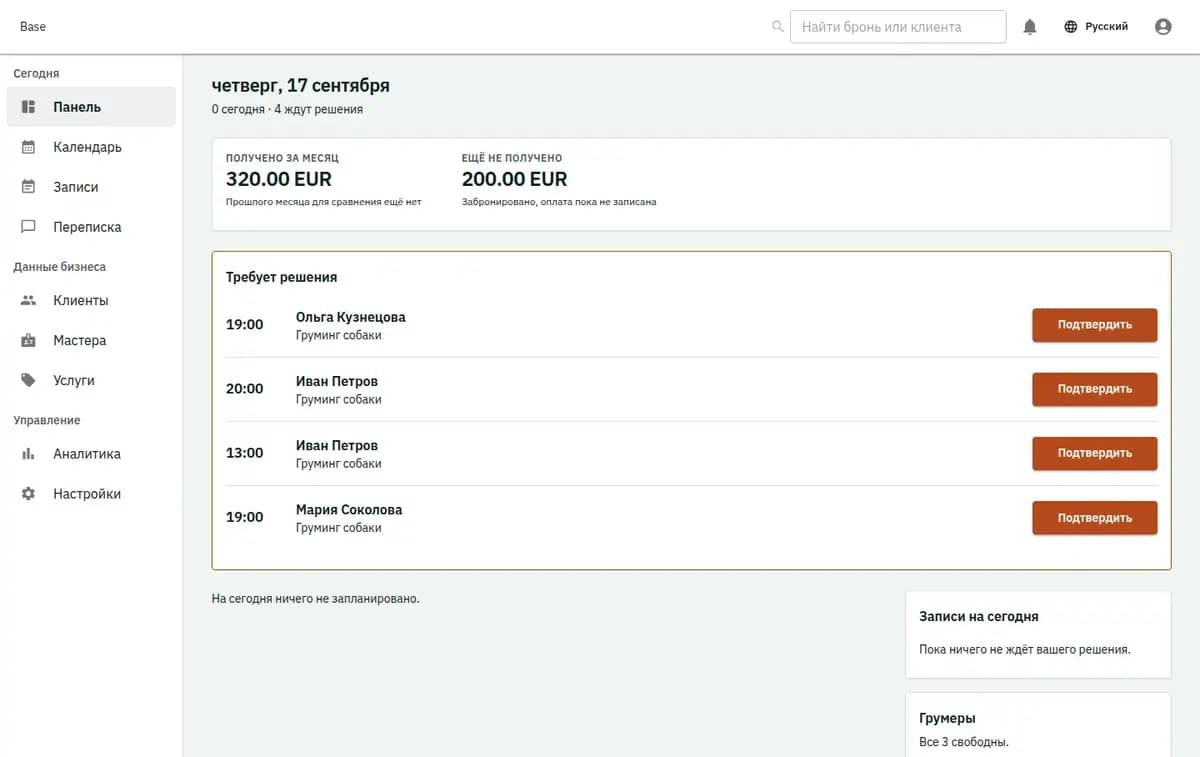Confirm Ольга Кузнецова's 19:00 booking
This screenshot has width=1200, height=757.
click(x=1095, y=325)
